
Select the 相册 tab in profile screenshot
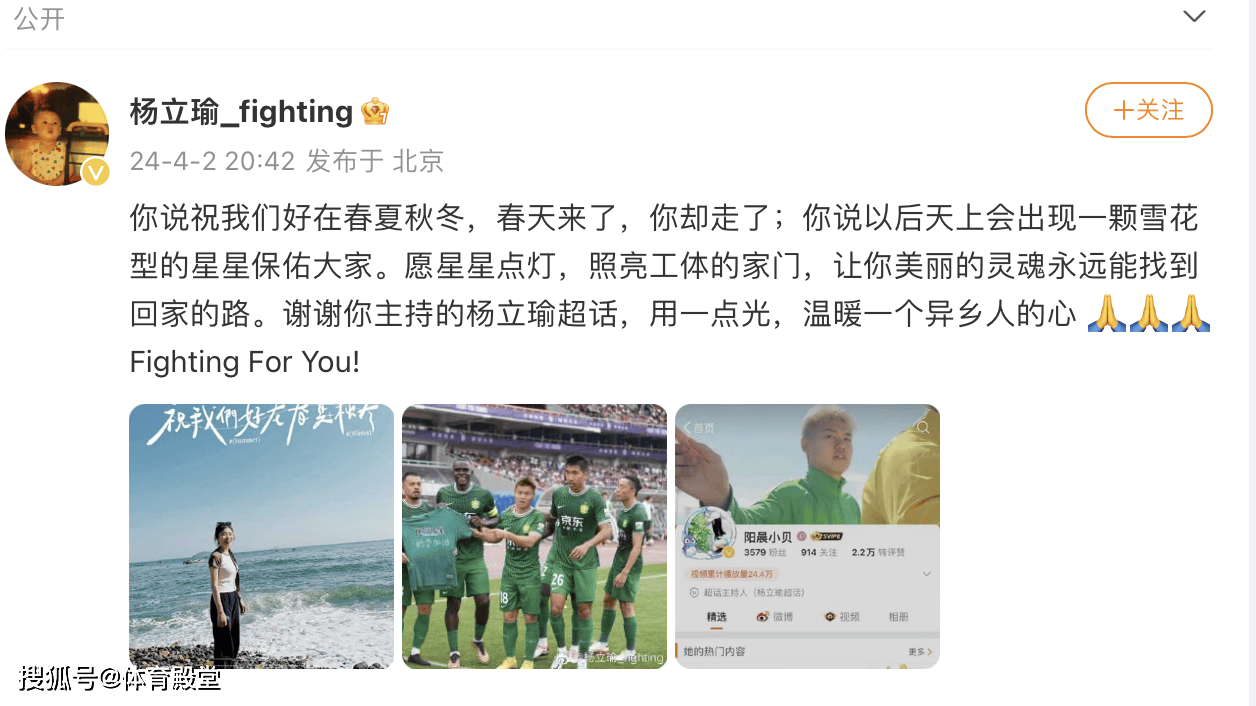tap(899, 617)
